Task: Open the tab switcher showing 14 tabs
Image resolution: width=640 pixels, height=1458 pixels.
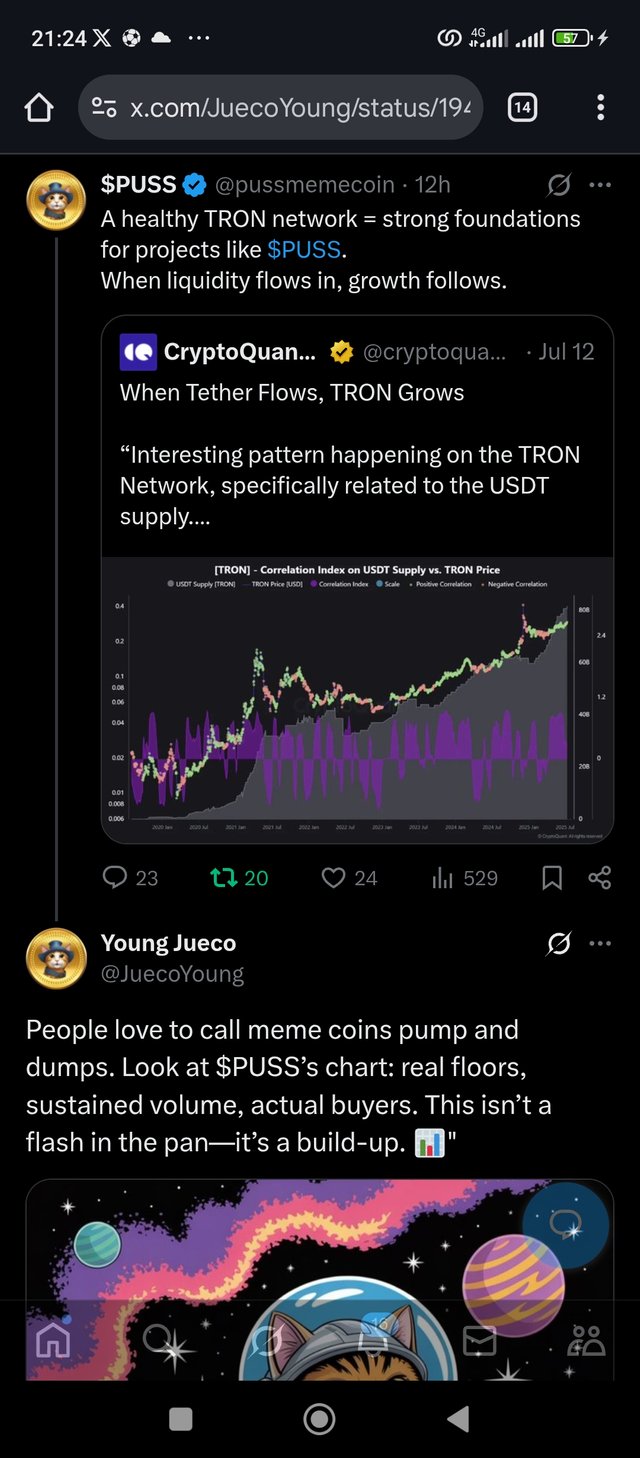Action: 522,107
